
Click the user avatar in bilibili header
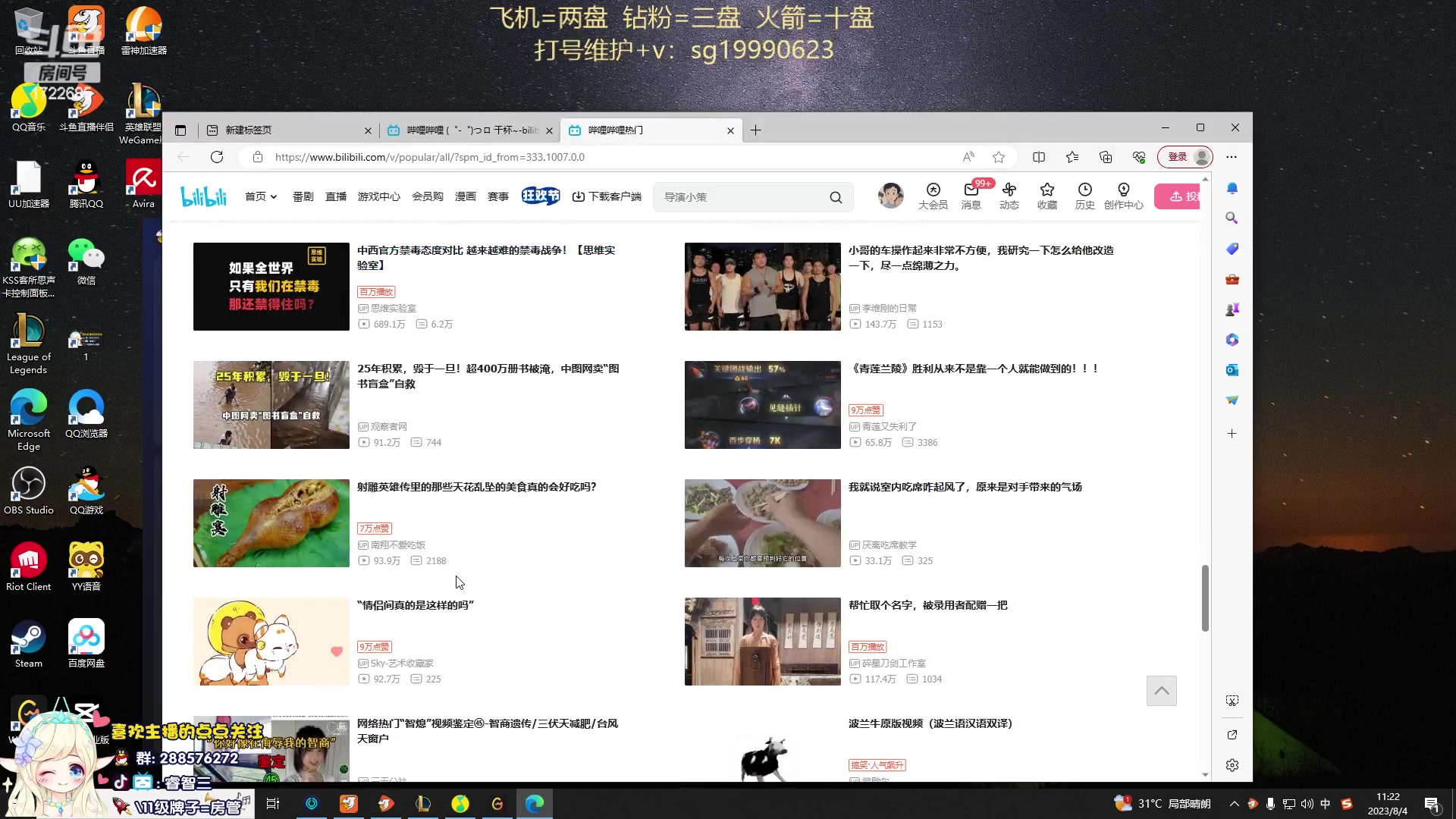pyautogui.click(x=891, y=196)
